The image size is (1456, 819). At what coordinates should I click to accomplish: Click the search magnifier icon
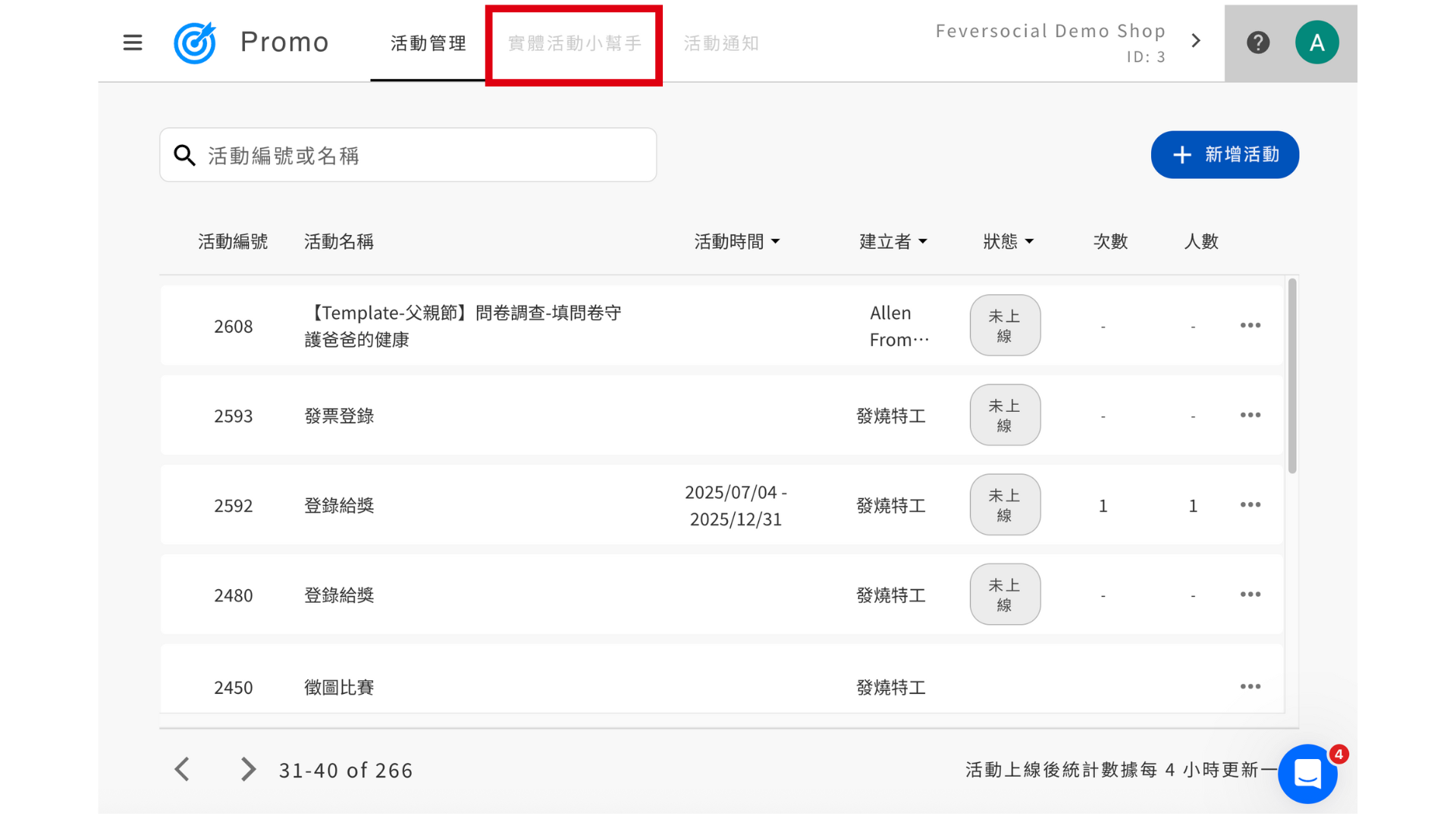[x=184, y=155]
